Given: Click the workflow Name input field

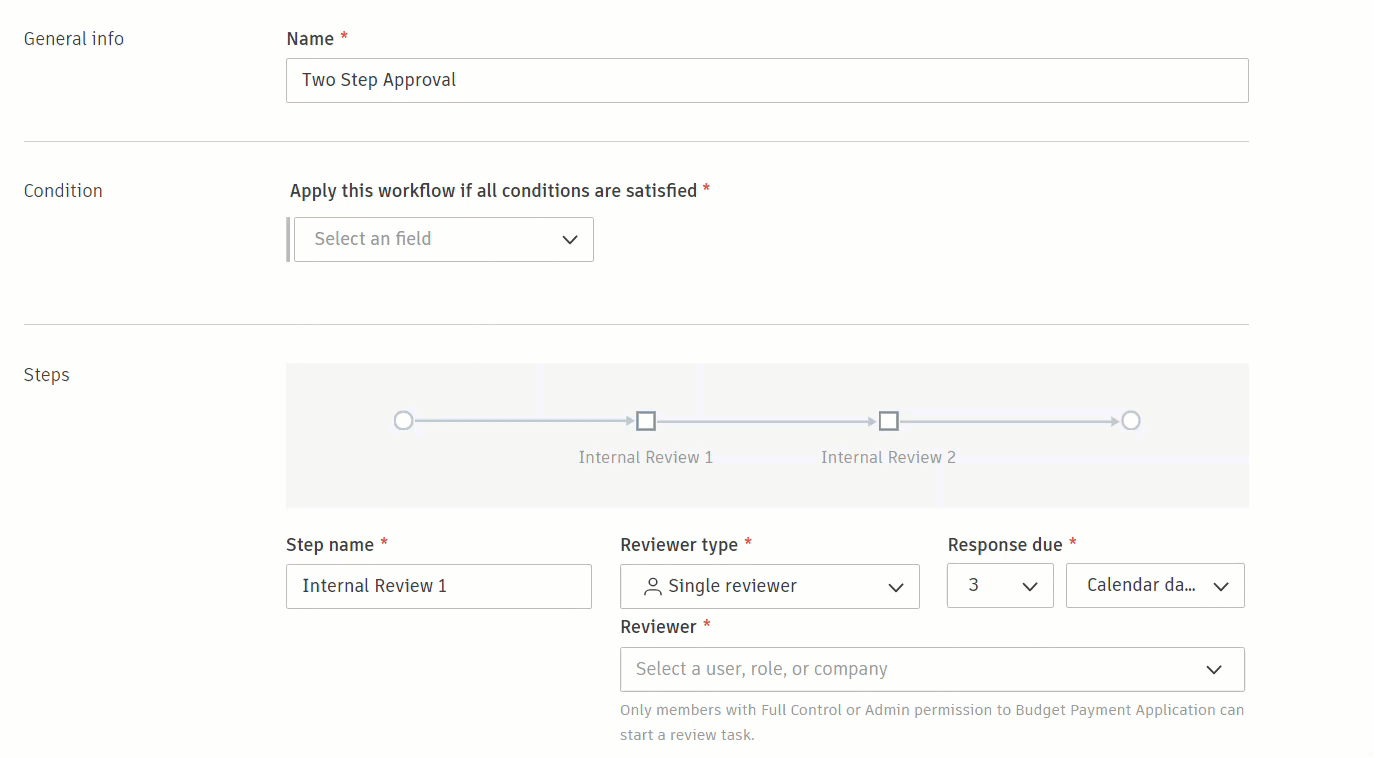Looking at the screenshot, I should click(767, 81).
